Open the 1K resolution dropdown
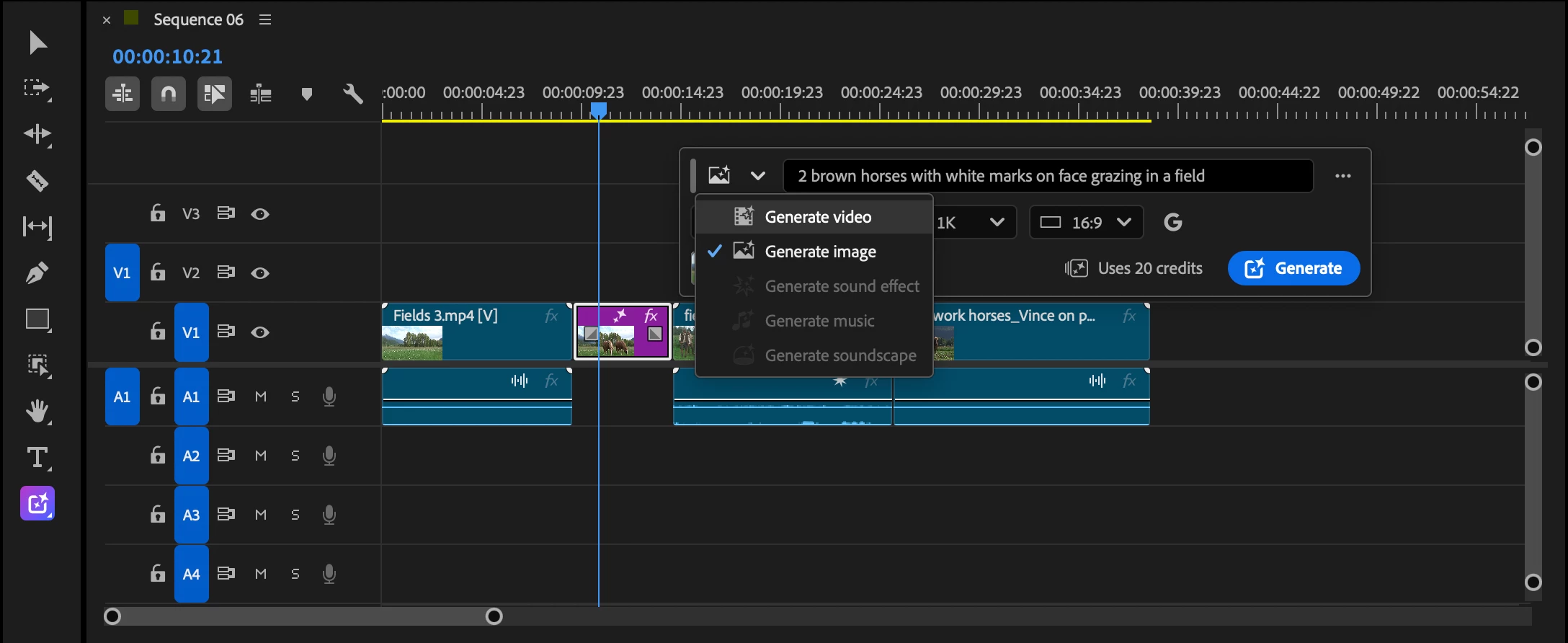 973,222
